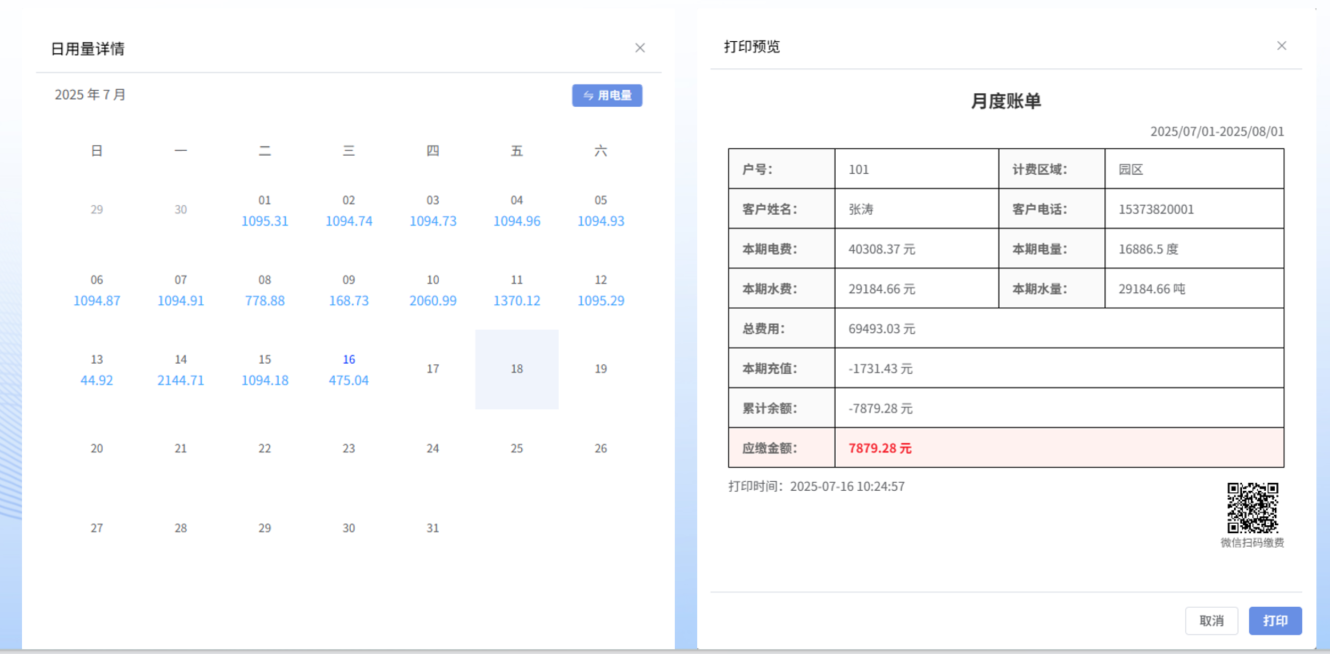The height and width of the screenshot is (654, 1330).
Task: Click the water fee 29184.66 元
Action: tap(882, 289)
